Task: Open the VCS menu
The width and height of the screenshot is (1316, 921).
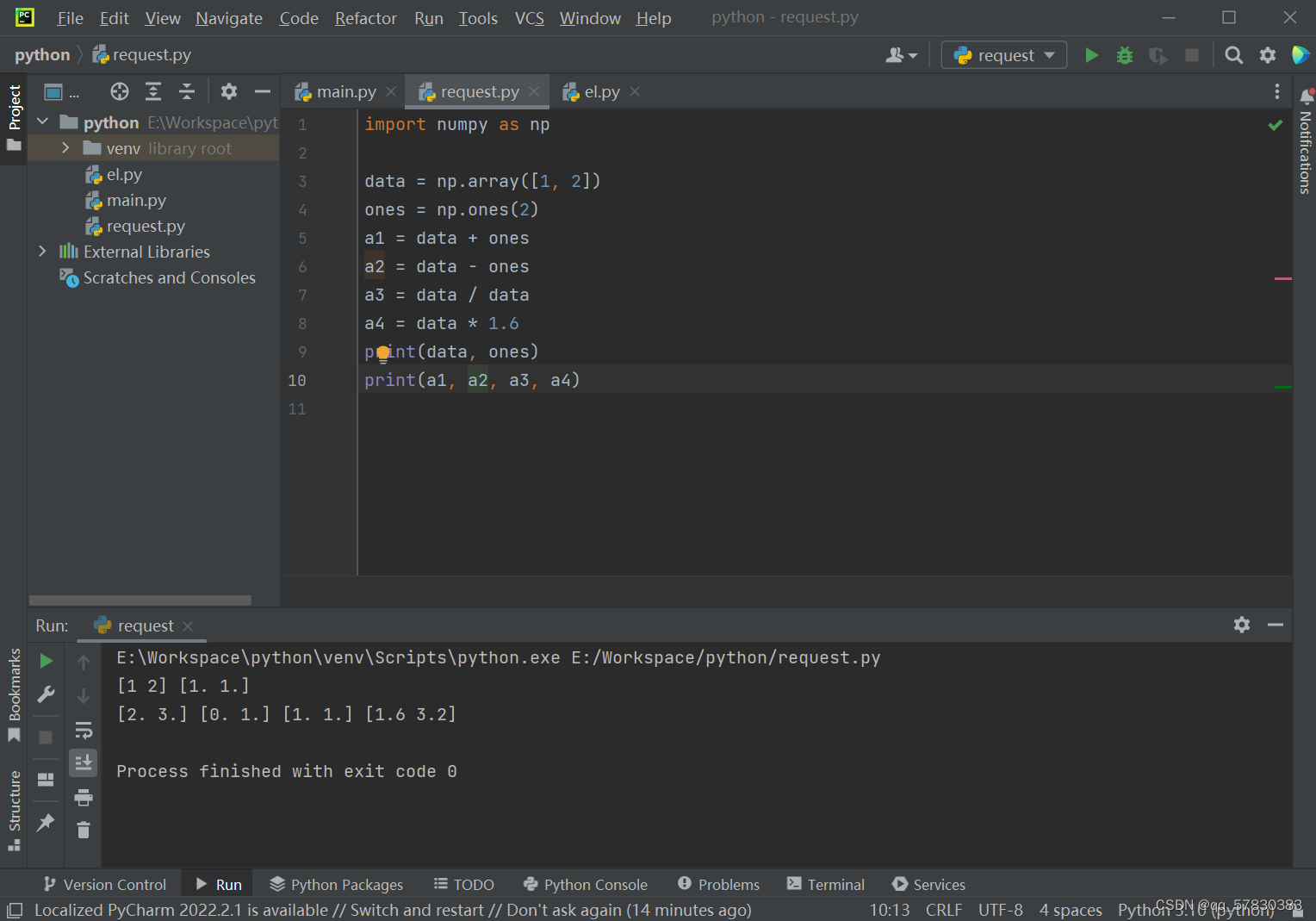Action: point(530,18)
